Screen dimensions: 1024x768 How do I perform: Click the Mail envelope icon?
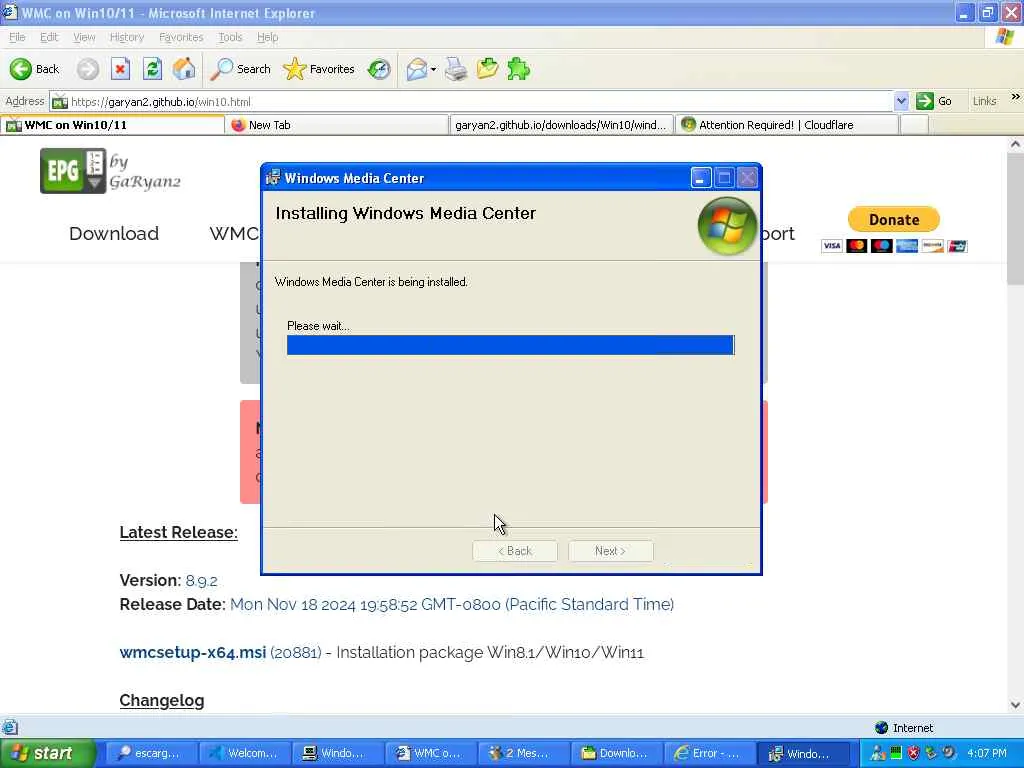416,69
